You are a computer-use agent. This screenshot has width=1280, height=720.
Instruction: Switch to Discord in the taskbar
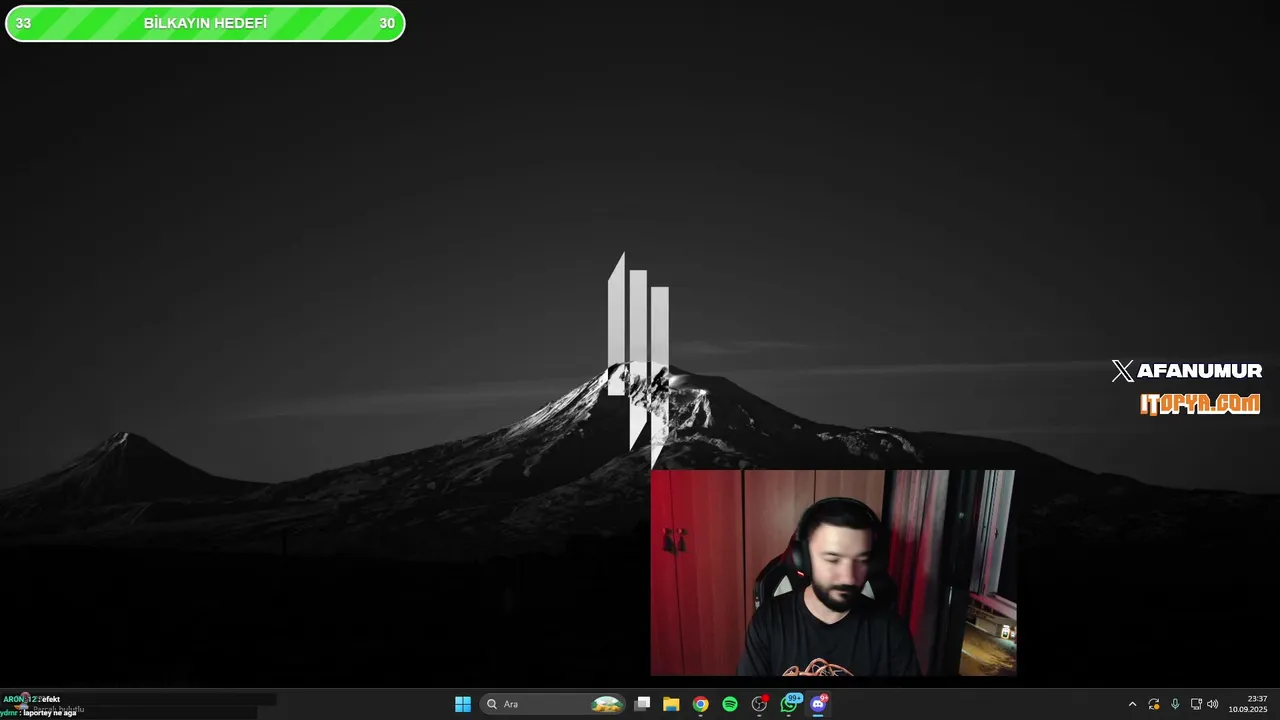[x=819, y=704]
